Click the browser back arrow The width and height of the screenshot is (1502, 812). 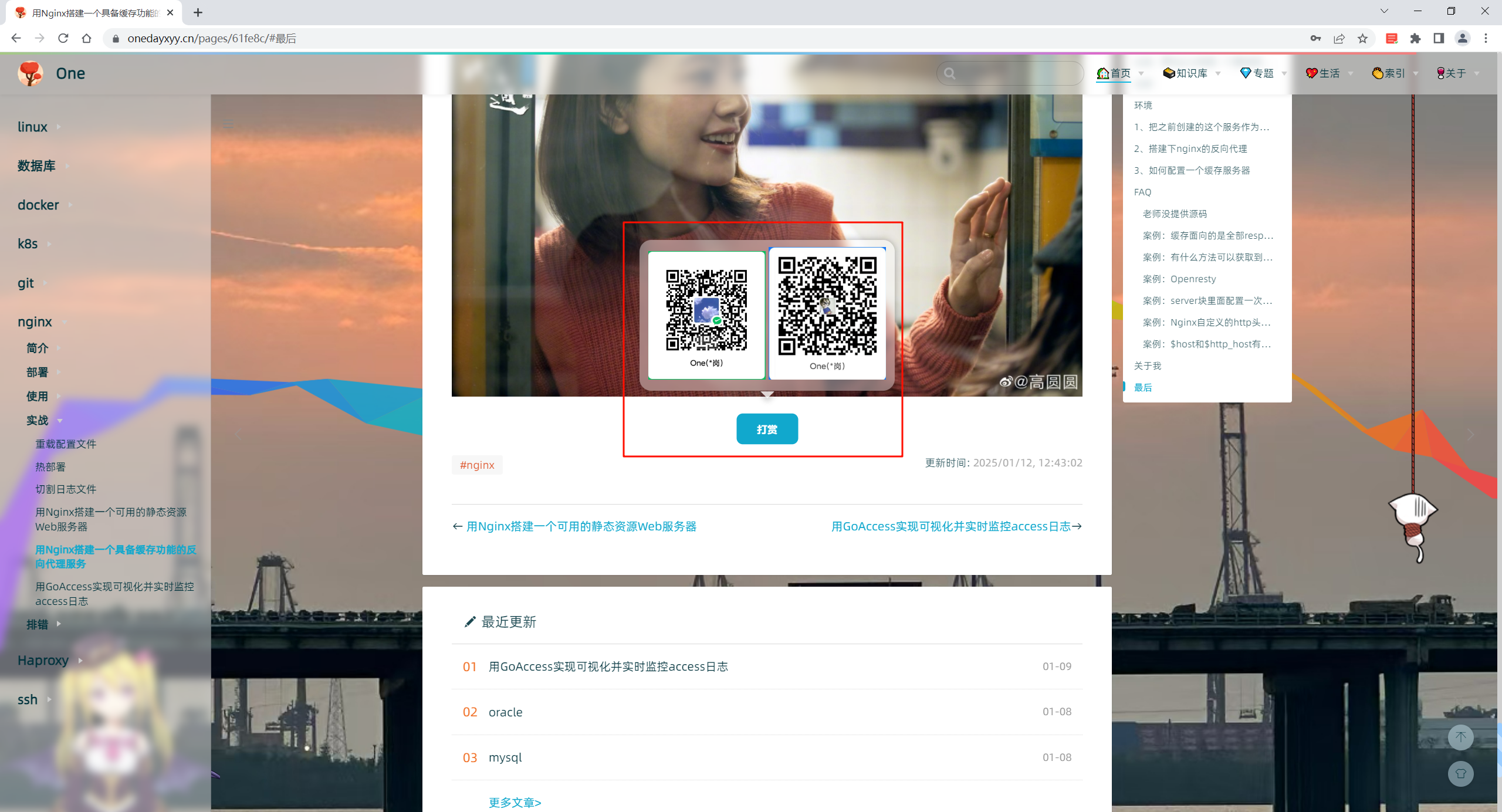click(x=16, y=38)
